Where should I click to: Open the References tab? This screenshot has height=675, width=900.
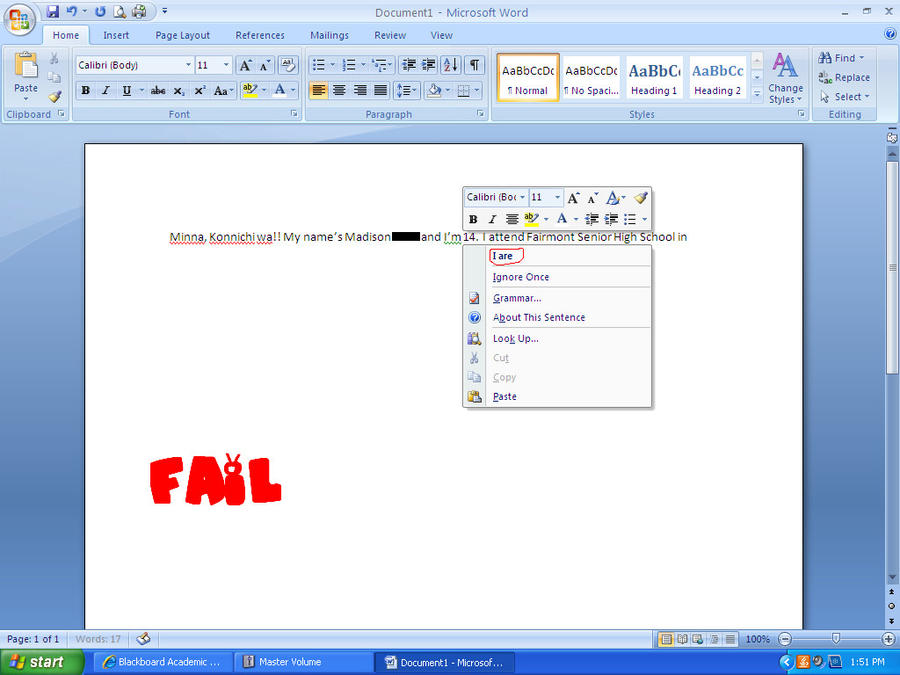pos(260,35)
